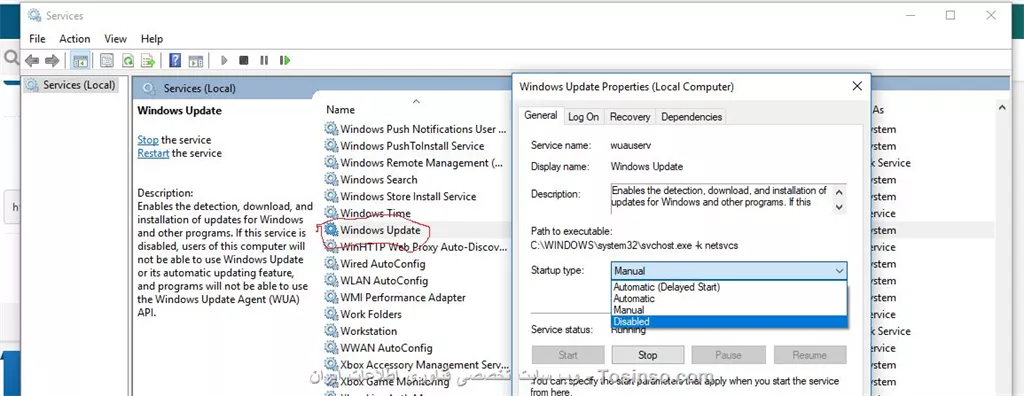
Task: Click the gear icon beside Workstation
Action: coord(332,331)
